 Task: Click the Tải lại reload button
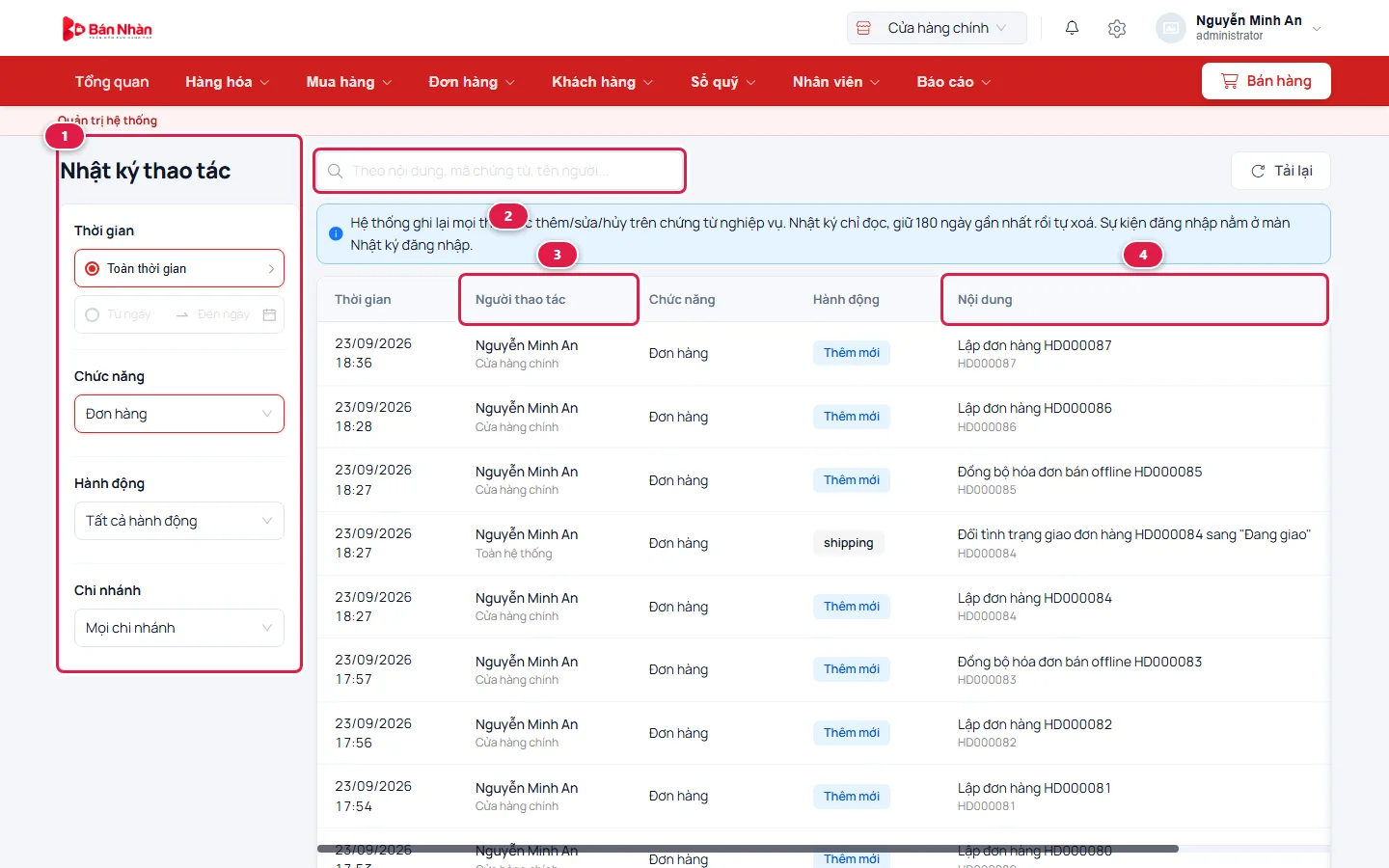pos(1281,171)
